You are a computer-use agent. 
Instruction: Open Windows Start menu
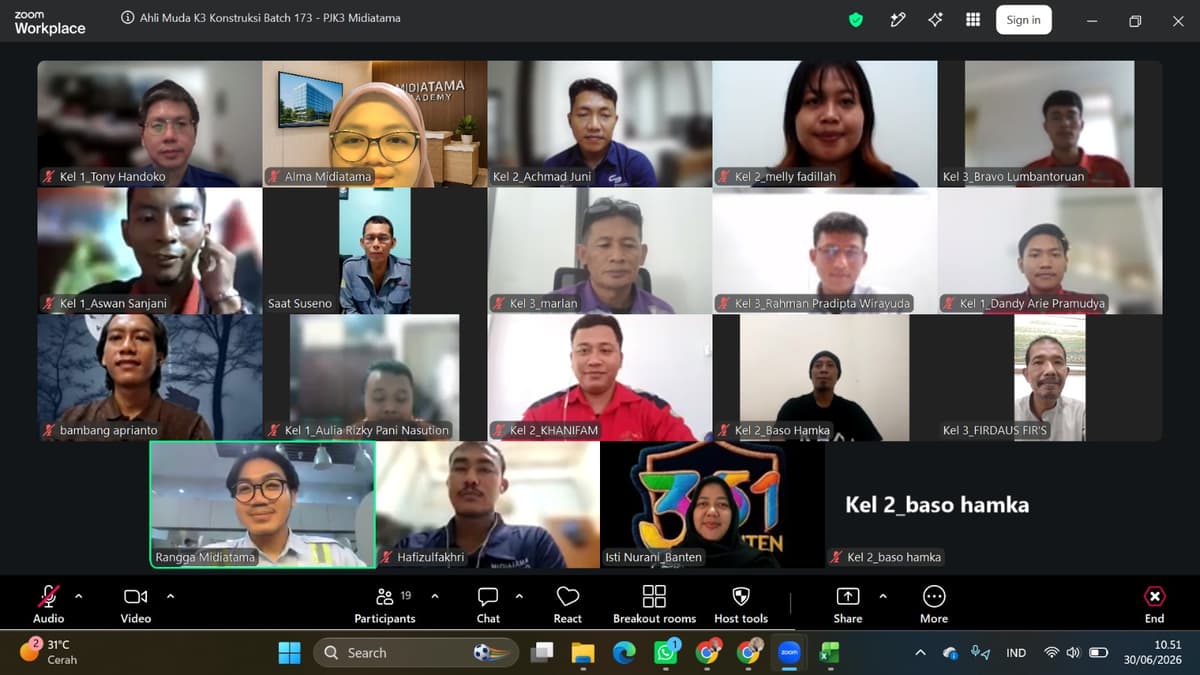289,653
